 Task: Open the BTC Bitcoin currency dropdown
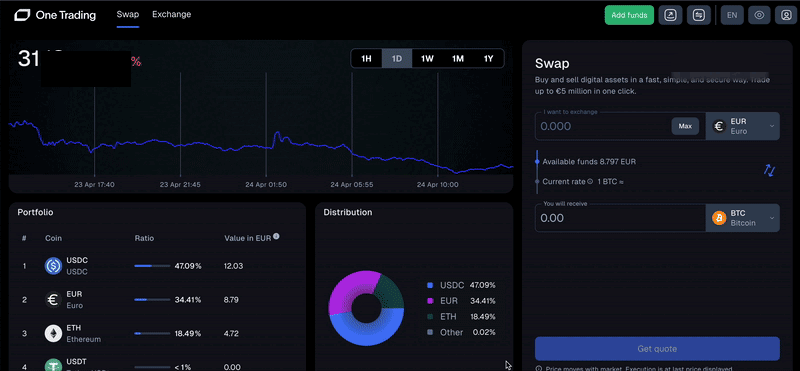[742, 218]
